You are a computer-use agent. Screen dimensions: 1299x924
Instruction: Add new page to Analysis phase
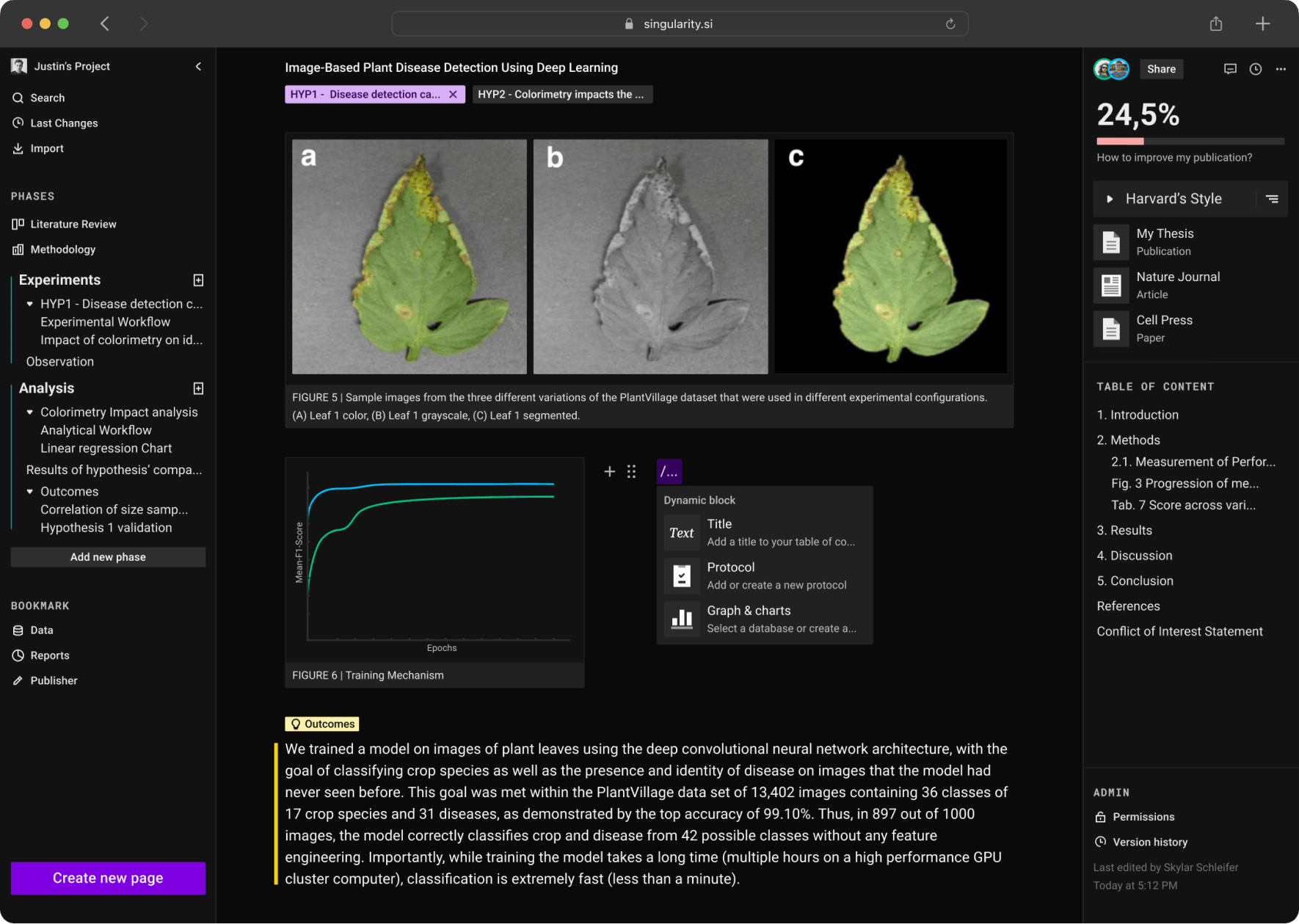click(198, 388)
